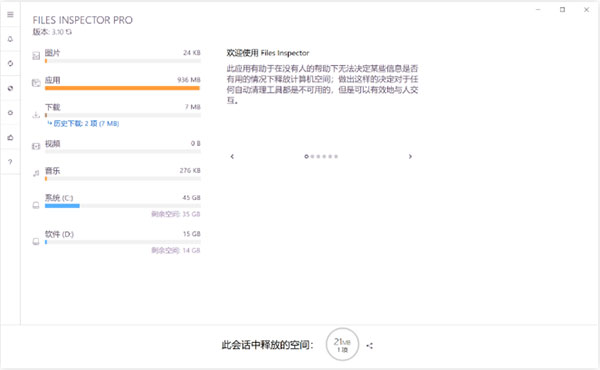Click 欢迎使用 Files Inspector heading
Viewport: 600px width, 370px height.
coord(268,53)
